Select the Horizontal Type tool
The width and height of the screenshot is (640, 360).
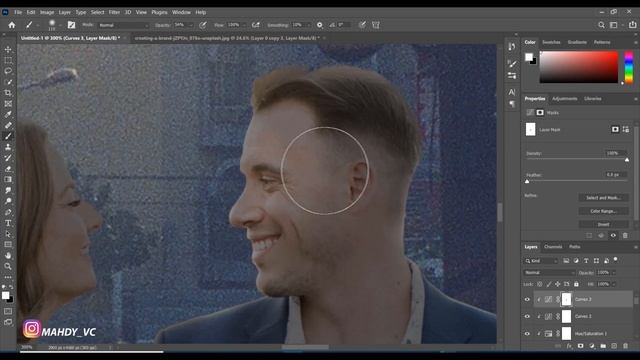coord(8,223)
